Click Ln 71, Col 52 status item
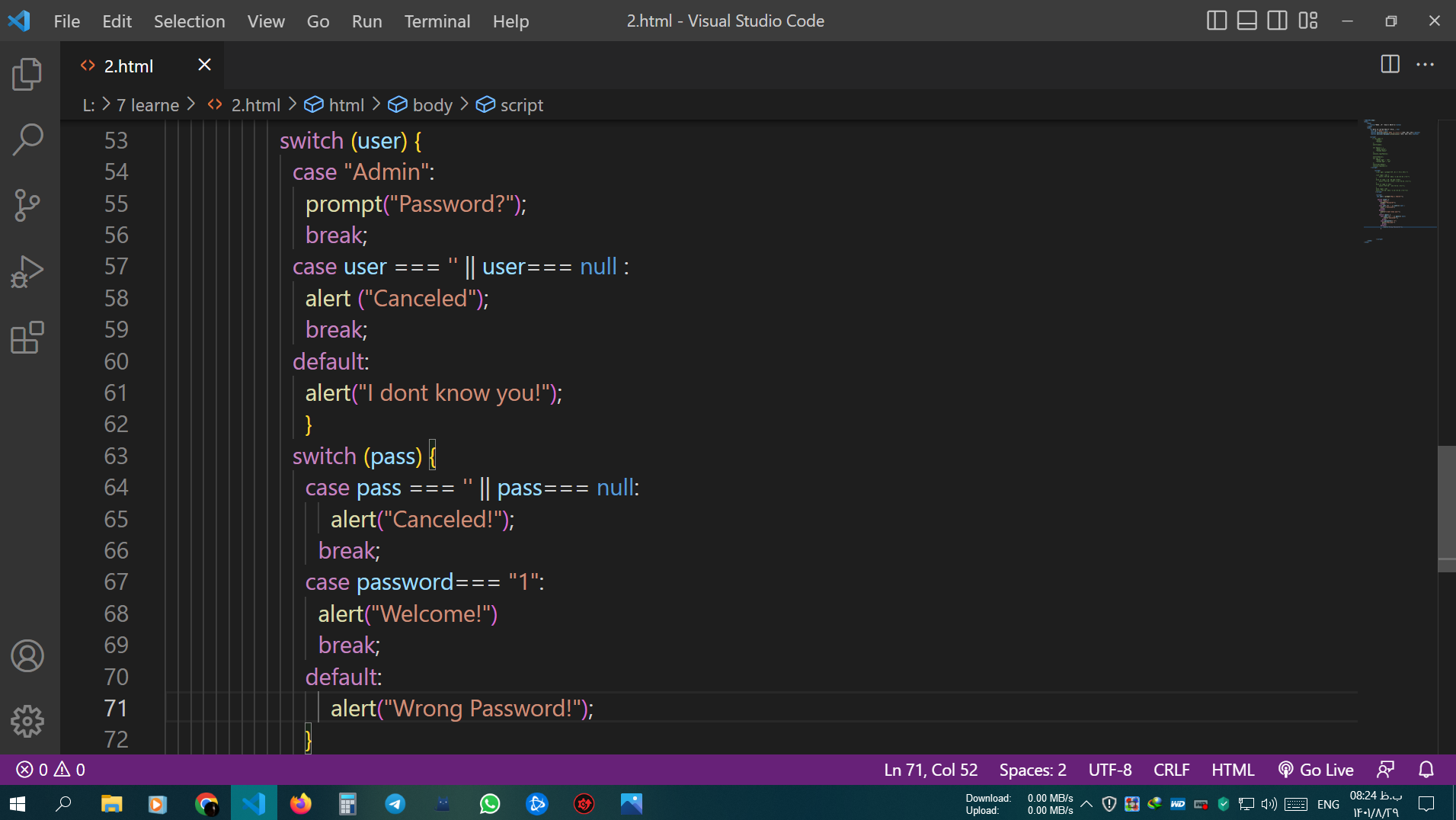This screenshot has width=1456, height=820. (x=930, y=770)
